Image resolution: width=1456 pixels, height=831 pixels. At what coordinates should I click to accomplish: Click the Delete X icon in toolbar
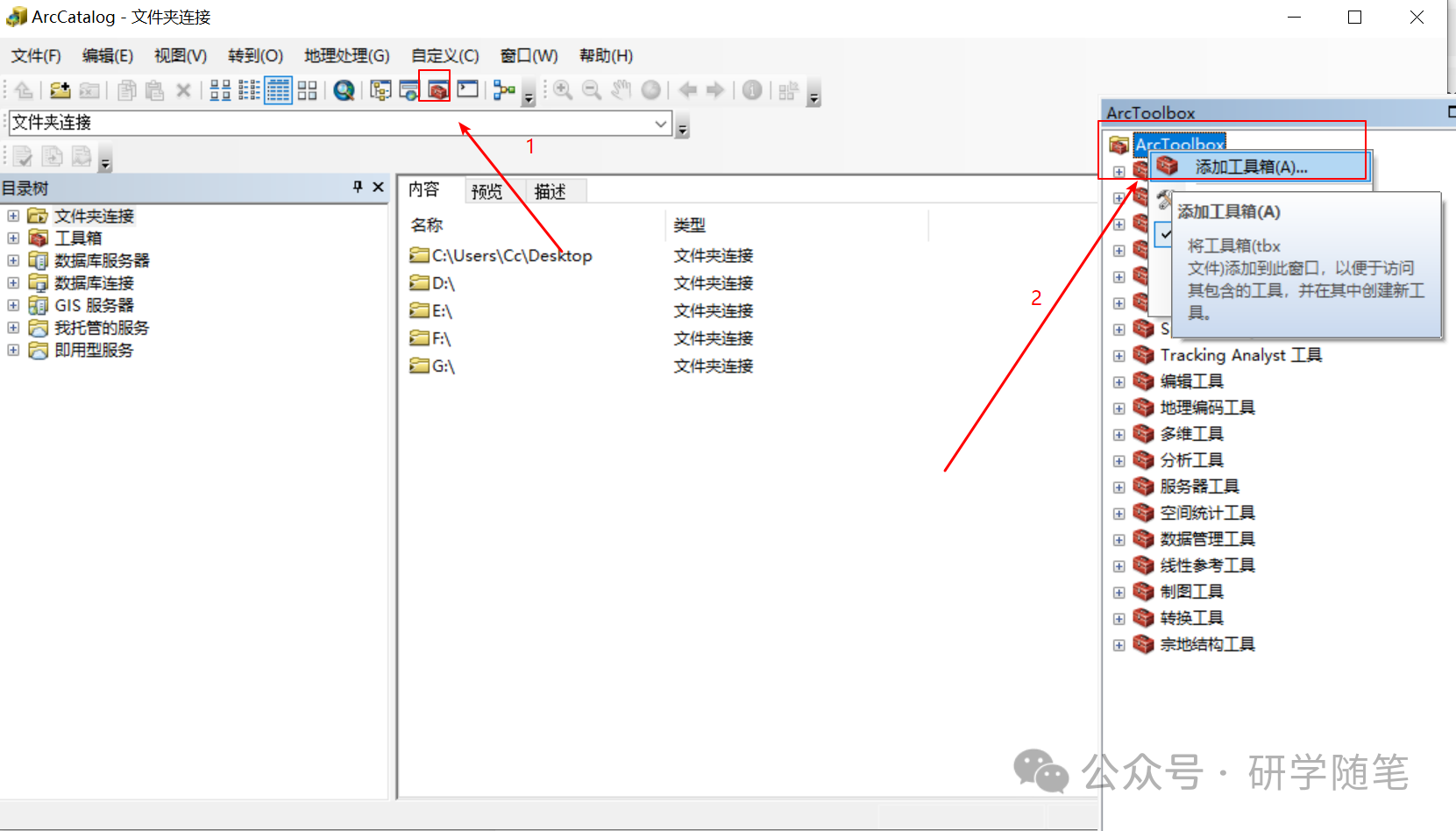pos(183,89)
